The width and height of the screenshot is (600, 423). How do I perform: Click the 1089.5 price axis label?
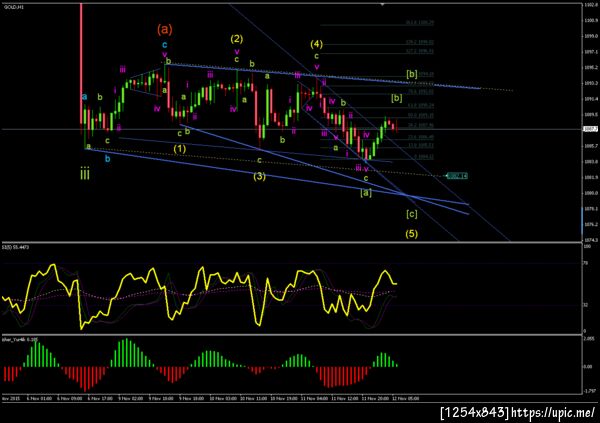590,114
